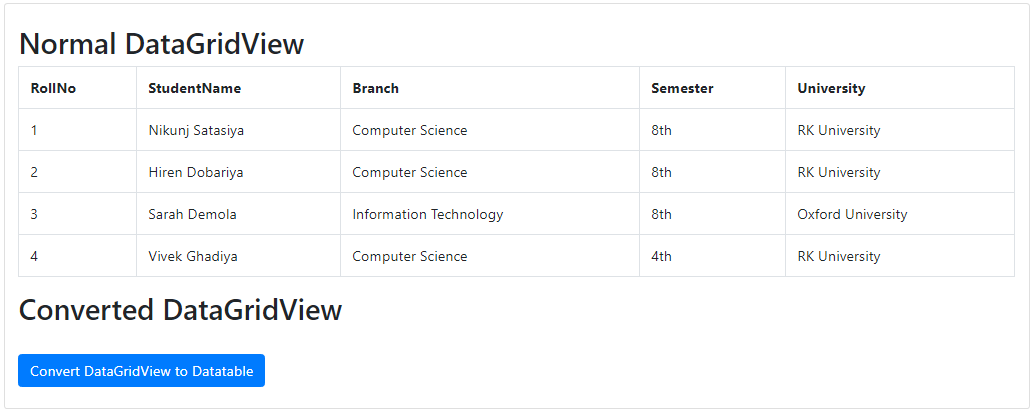Click the RollNo column header
The image size is (1033, 412).
54,88
